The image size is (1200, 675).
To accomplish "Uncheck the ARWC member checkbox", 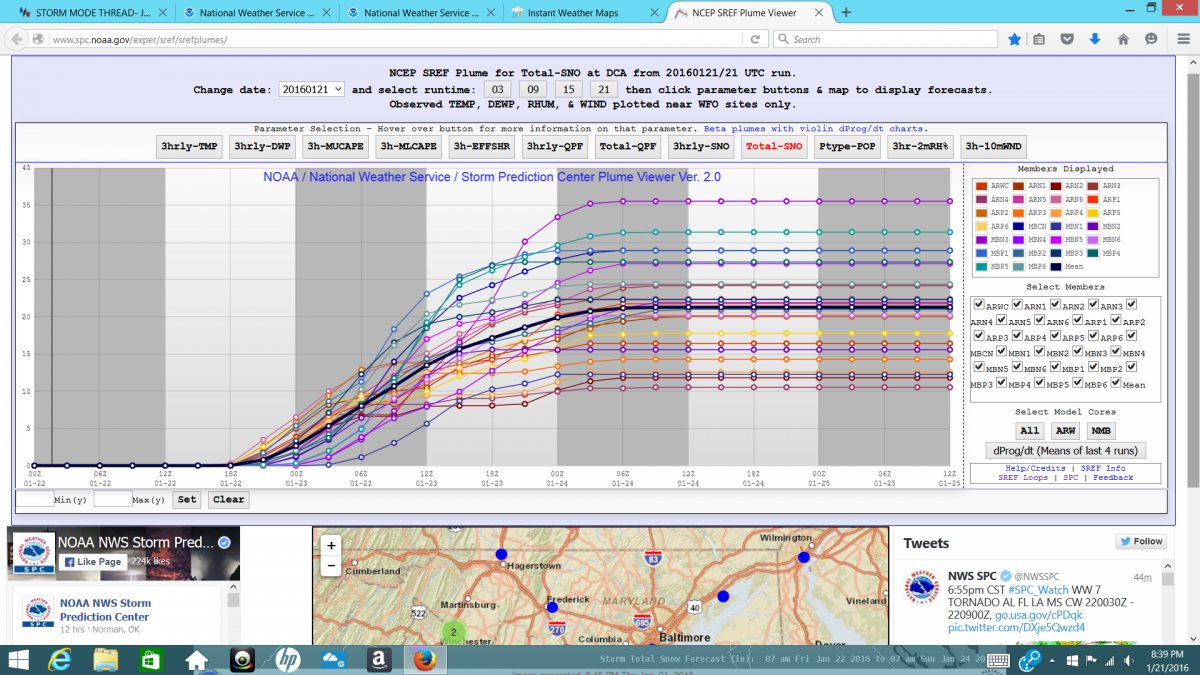I will pyautogui.click(x=979, y=304).
